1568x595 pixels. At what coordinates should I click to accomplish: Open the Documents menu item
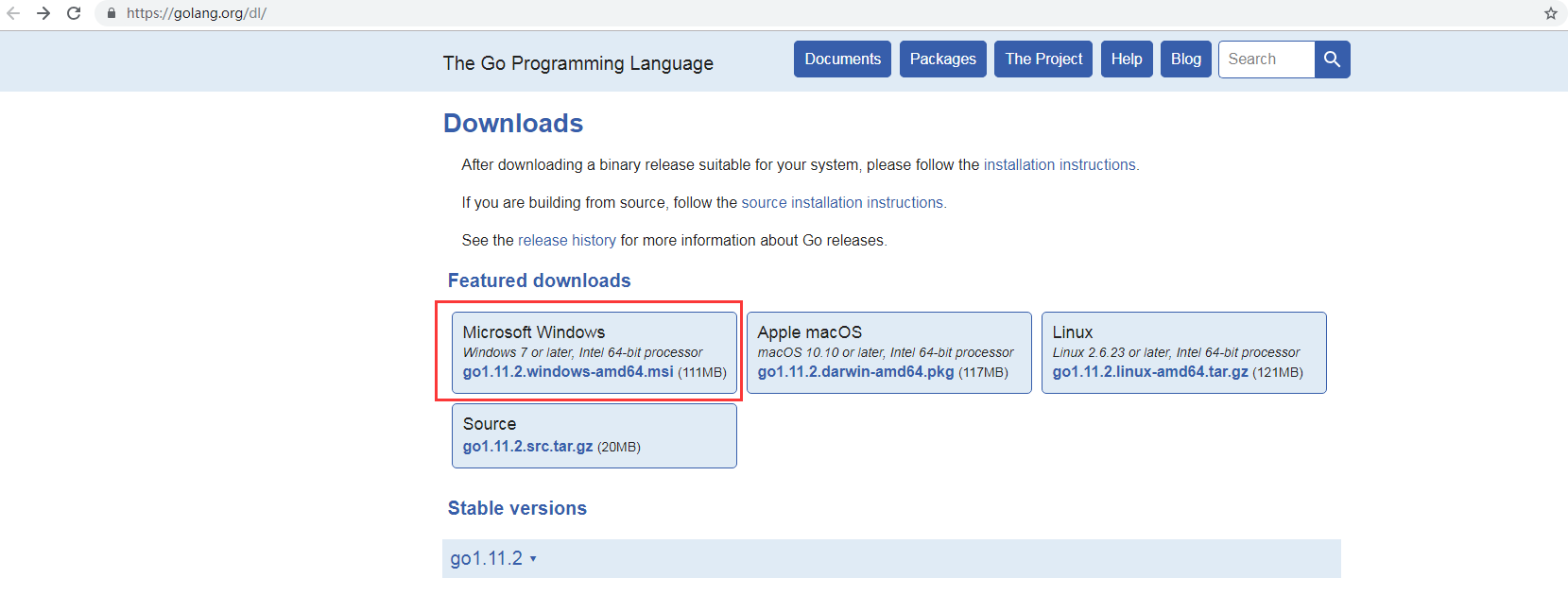pos(842,59)
